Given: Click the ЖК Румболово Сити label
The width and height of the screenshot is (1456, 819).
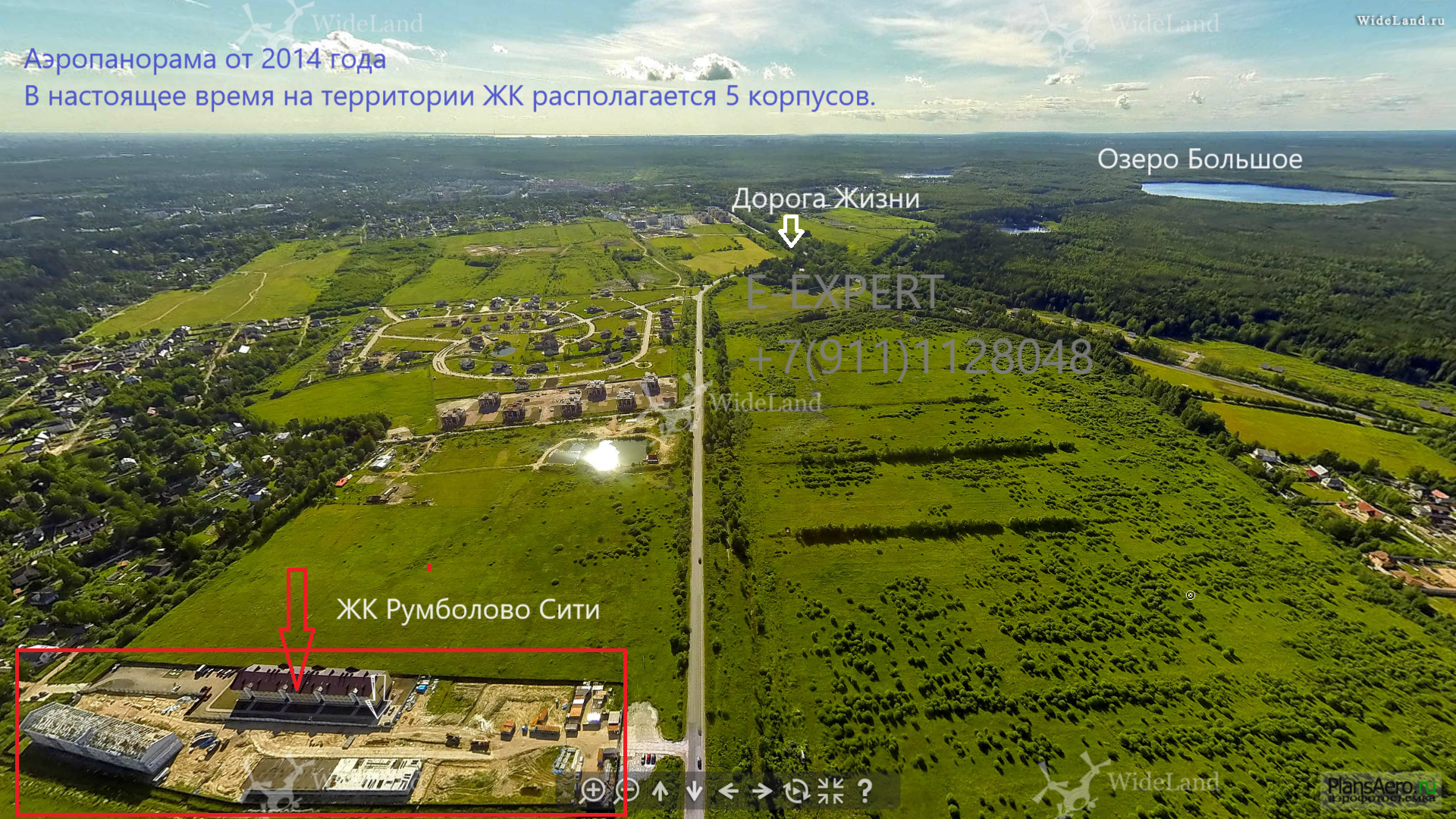Looking at the screenshot, I should tap(468, 610).
